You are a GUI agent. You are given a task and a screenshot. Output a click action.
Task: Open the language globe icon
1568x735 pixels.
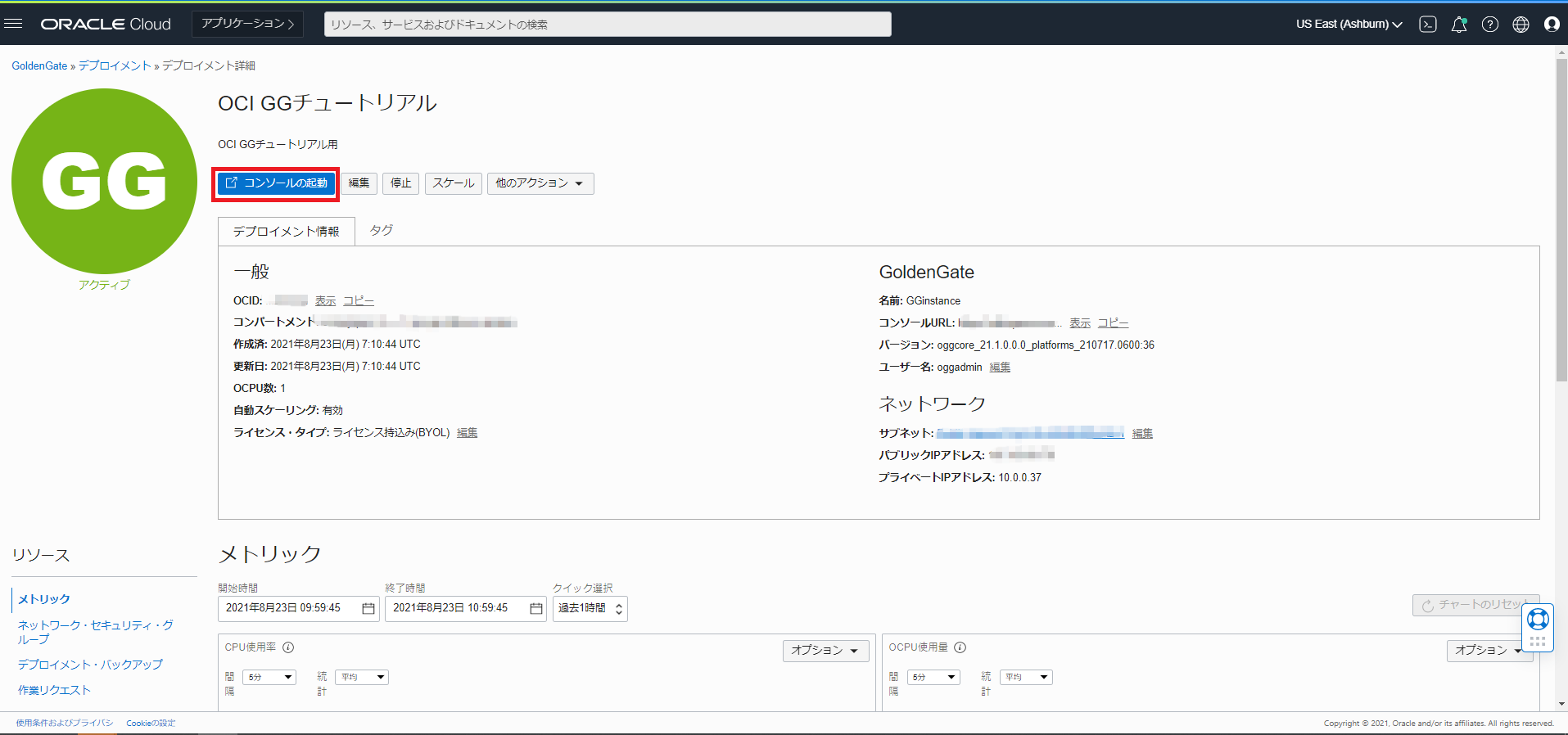(1521, 25)
